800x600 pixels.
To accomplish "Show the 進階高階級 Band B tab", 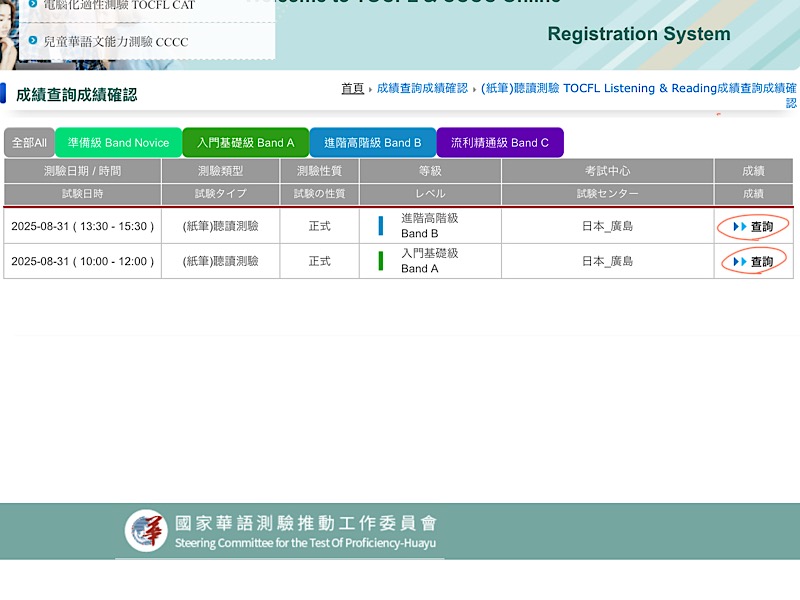I will point(372,143).
